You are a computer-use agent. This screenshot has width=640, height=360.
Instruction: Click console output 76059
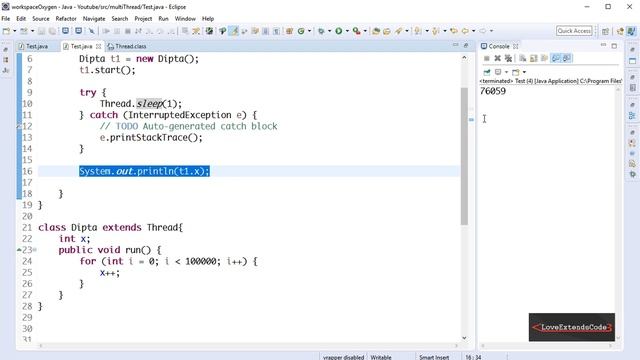pos(493,91)
